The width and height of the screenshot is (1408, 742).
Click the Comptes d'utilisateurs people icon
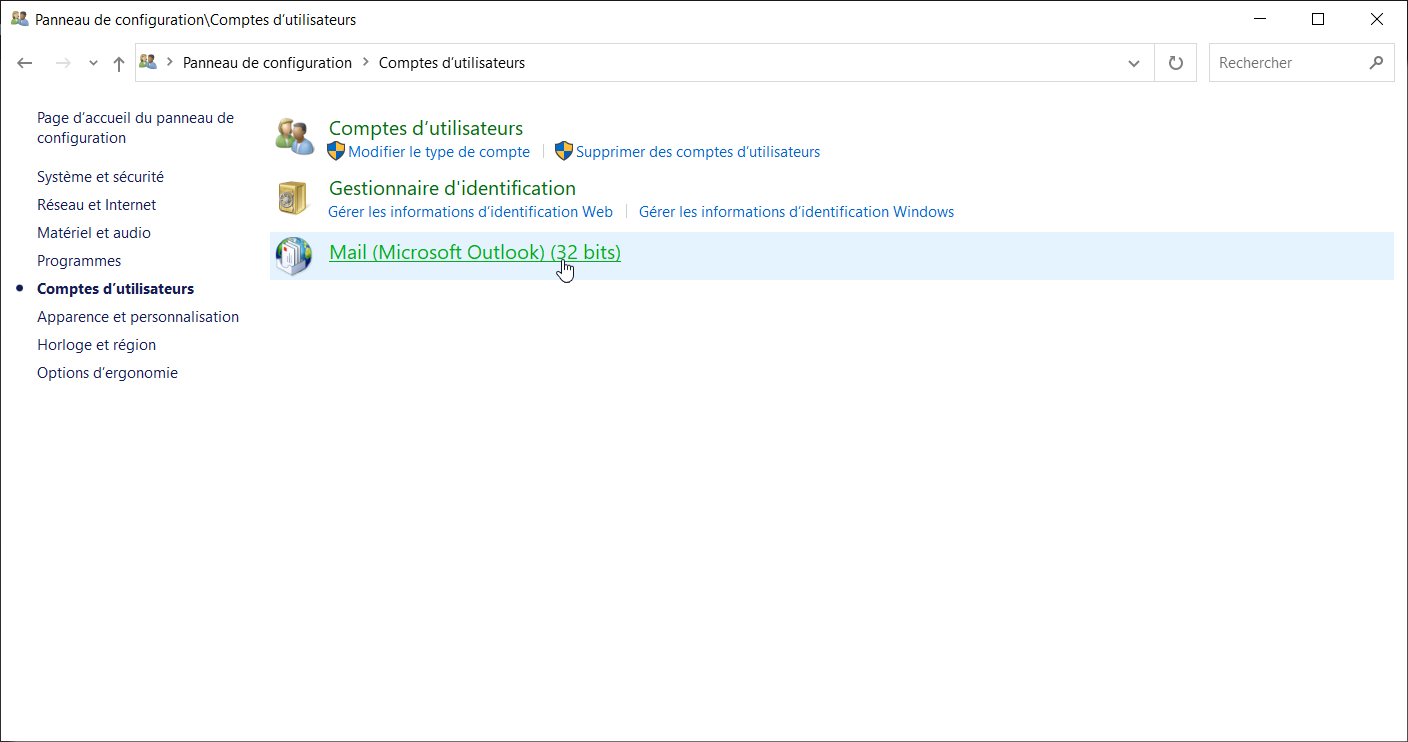[294, 137]
